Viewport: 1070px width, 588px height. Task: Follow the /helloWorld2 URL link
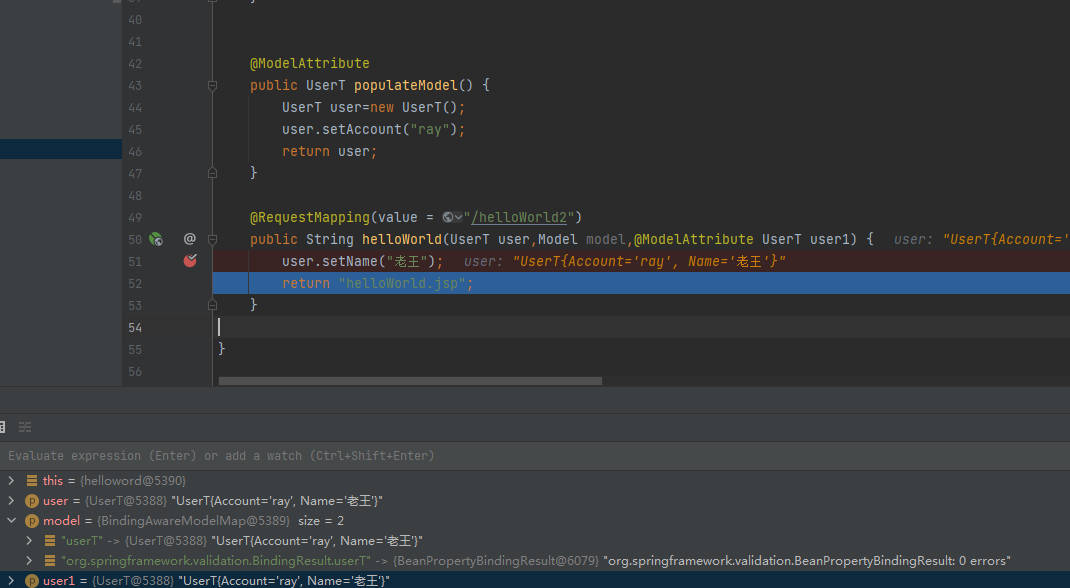(x=519, y=218)
